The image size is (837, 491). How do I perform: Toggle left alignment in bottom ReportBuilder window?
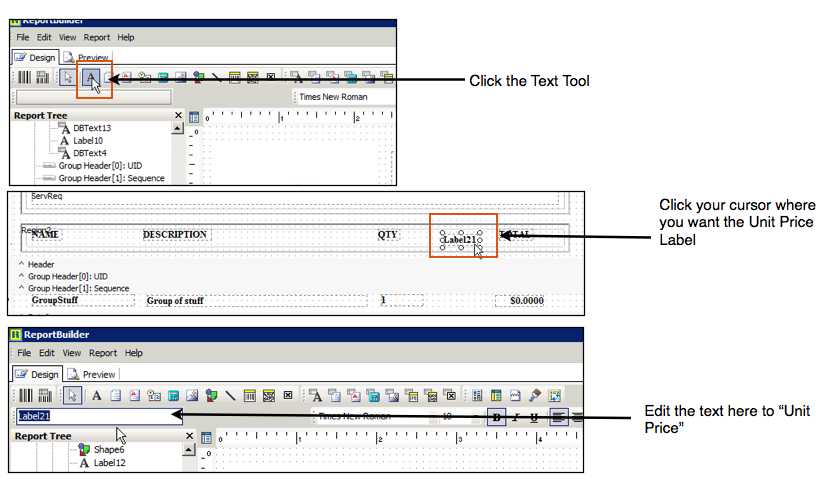coord(558,417)
